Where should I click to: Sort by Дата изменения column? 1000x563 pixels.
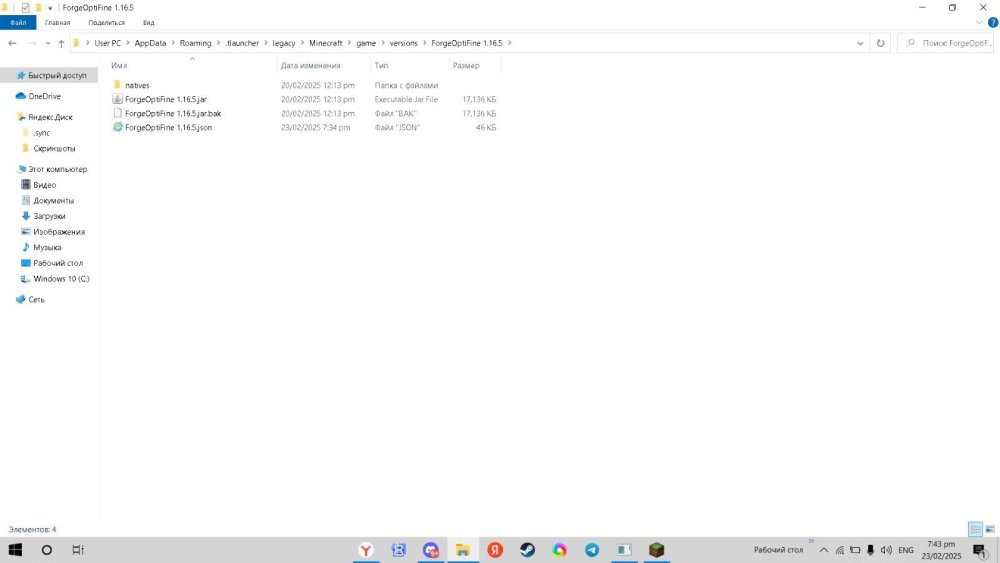pyautogui.click(x=311, y=66)
